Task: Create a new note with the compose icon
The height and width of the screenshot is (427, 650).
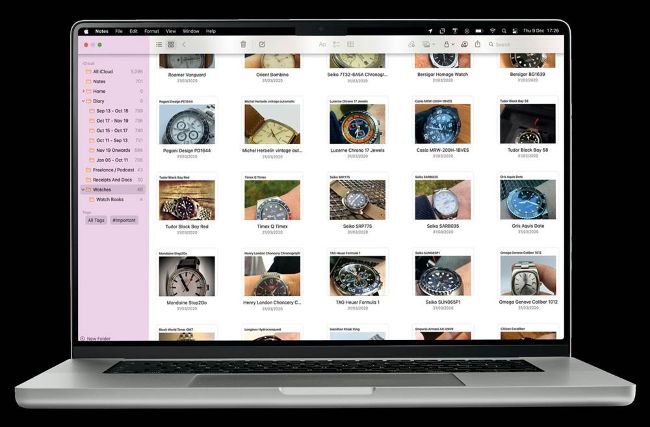Action: tap(262, 44)
